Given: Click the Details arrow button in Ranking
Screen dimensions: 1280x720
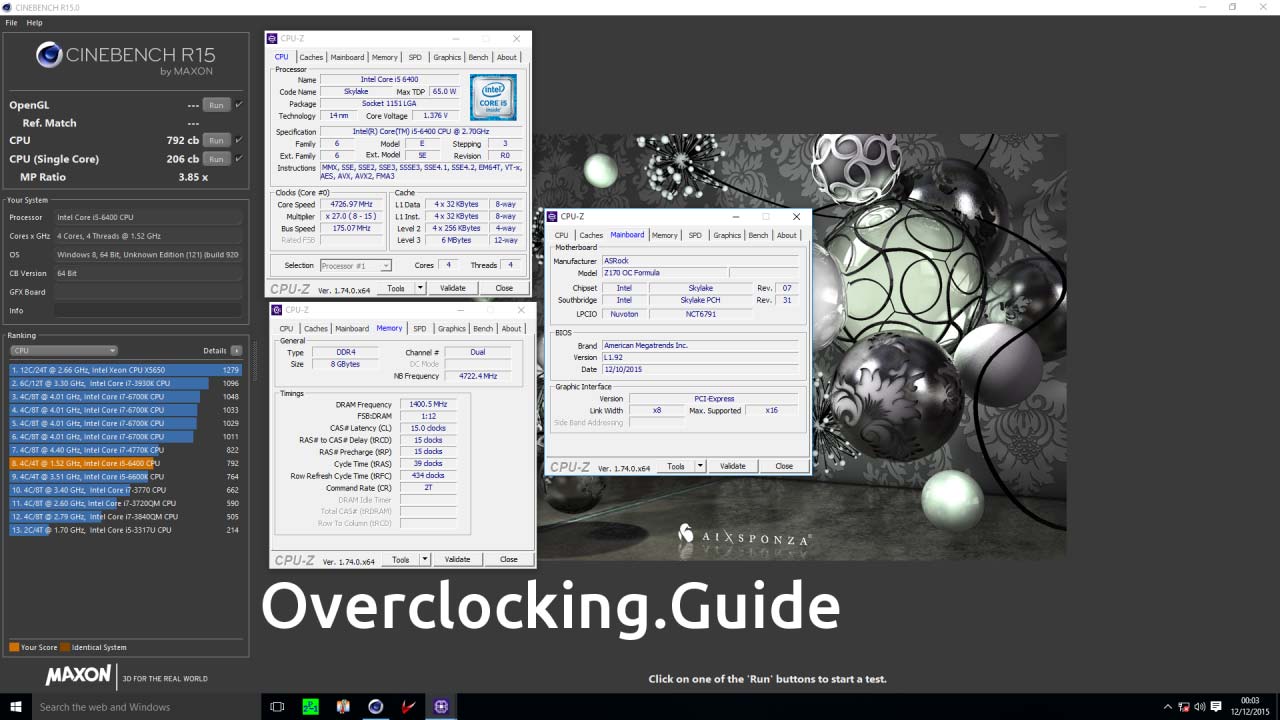Looking at the screenshot, I should (236, 351).
